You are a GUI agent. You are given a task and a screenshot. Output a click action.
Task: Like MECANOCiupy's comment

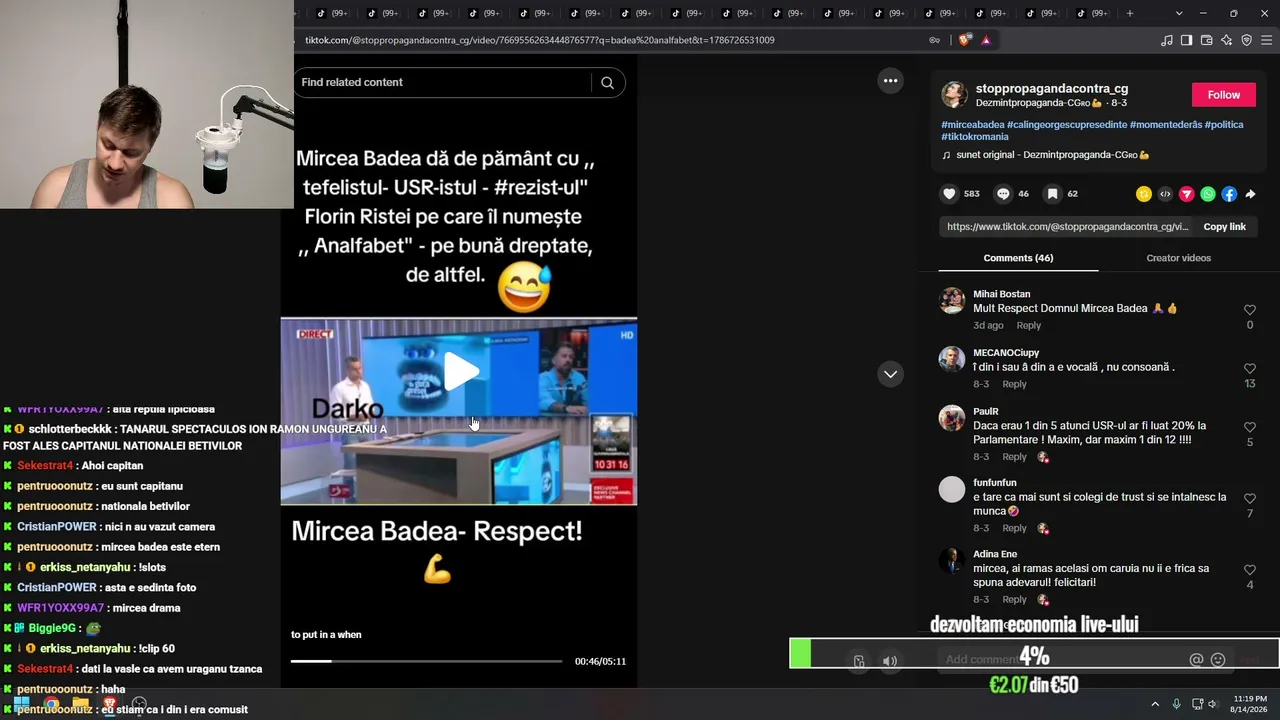[x=1249, y=369]
